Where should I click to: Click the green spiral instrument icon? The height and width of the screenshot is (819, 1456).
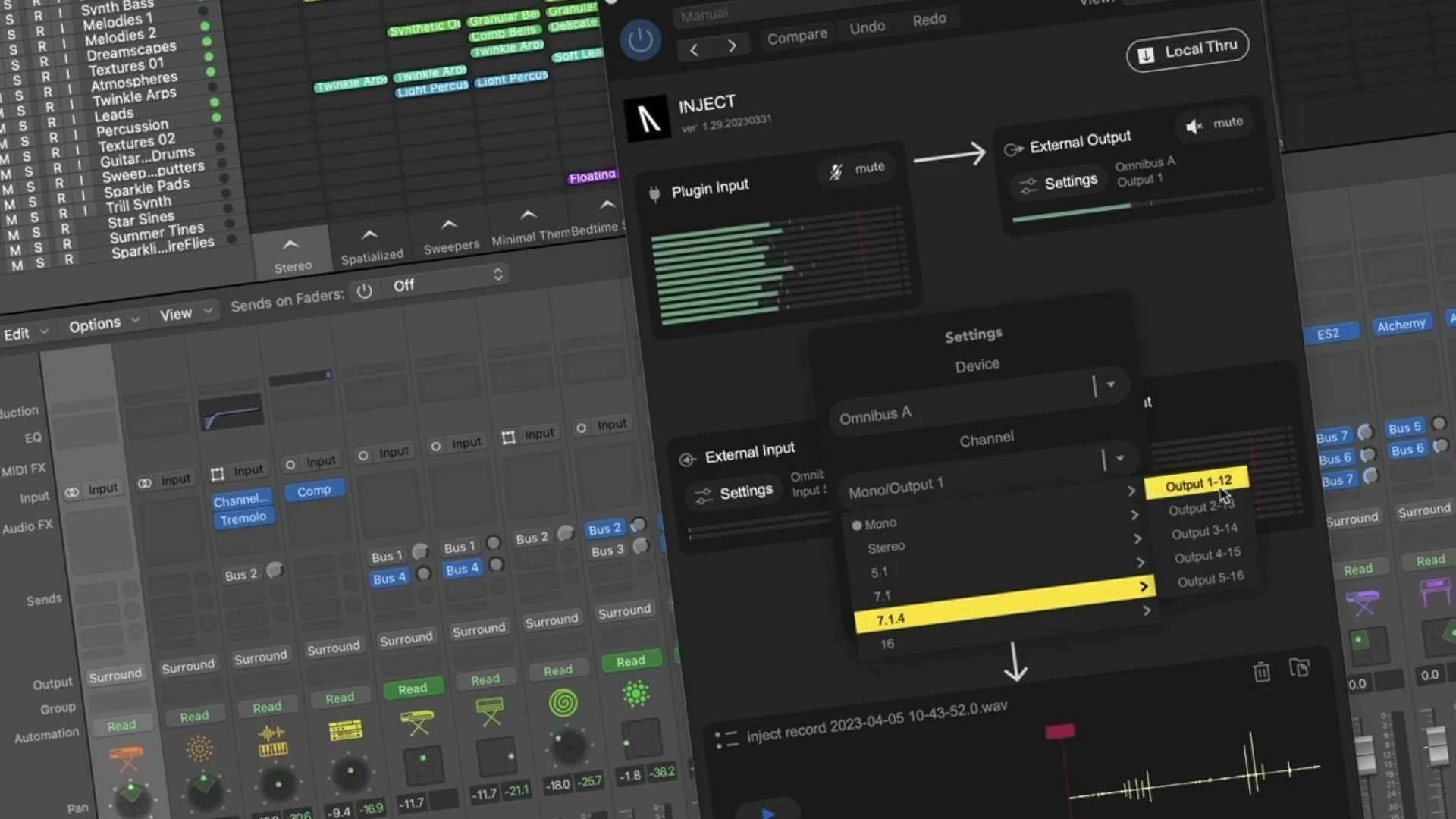click(563, 703)
